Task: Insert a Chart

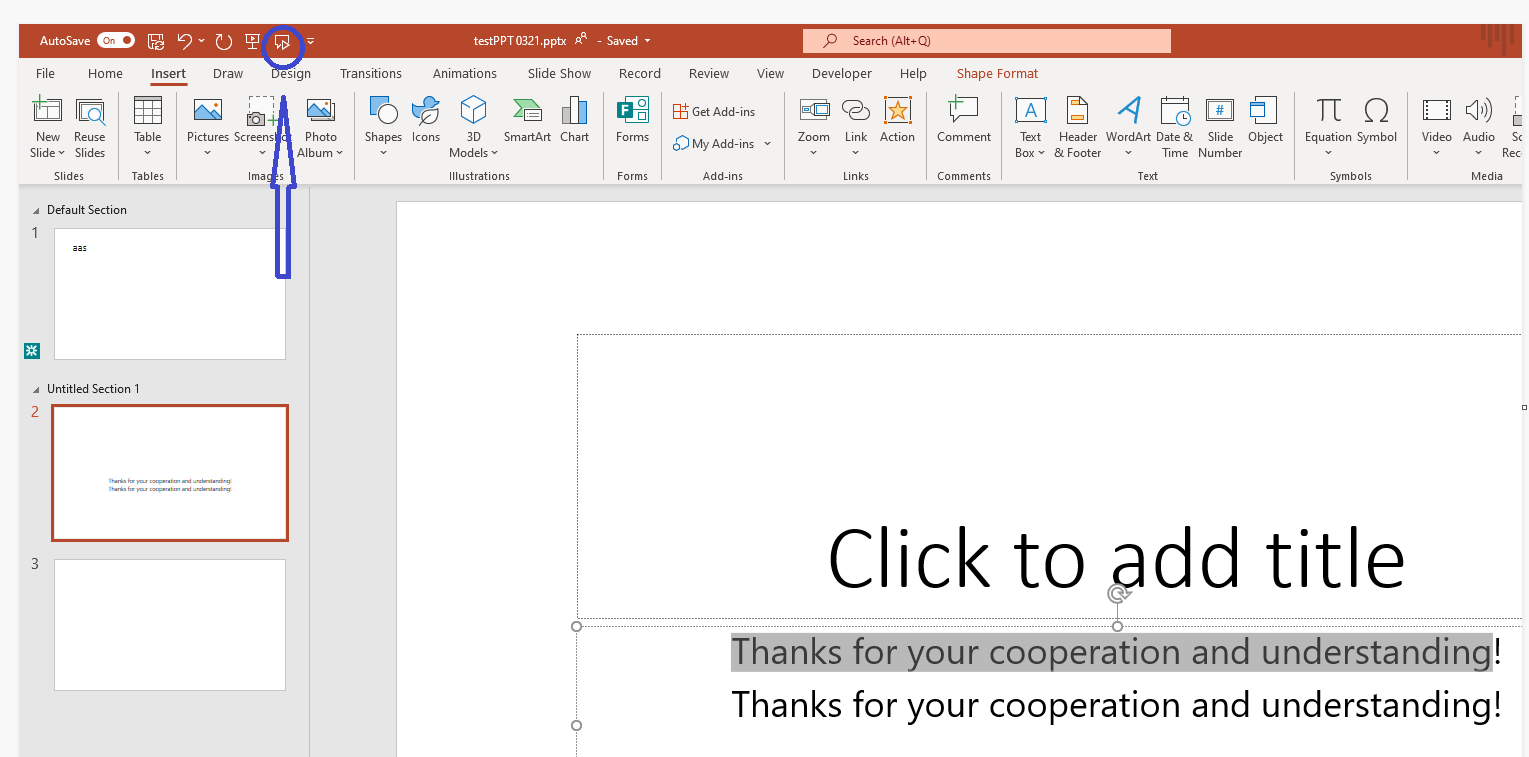Action: [575, 120]
